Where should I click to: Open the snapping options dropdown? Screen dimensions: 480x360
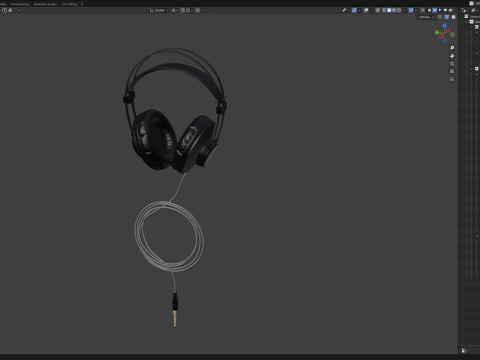[190, 10]
